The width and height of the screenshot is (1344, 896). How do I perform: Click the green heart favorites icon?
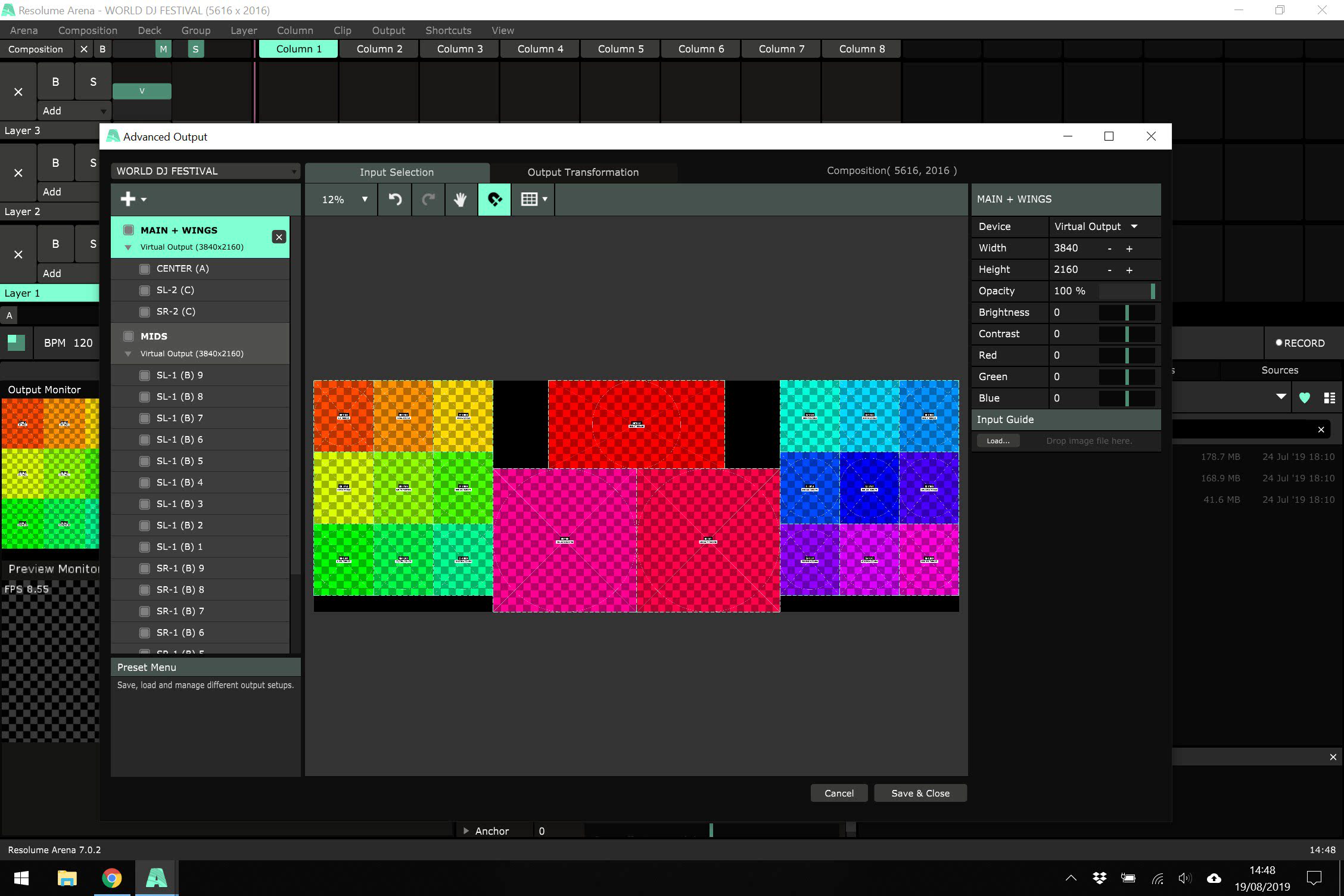1304,398
